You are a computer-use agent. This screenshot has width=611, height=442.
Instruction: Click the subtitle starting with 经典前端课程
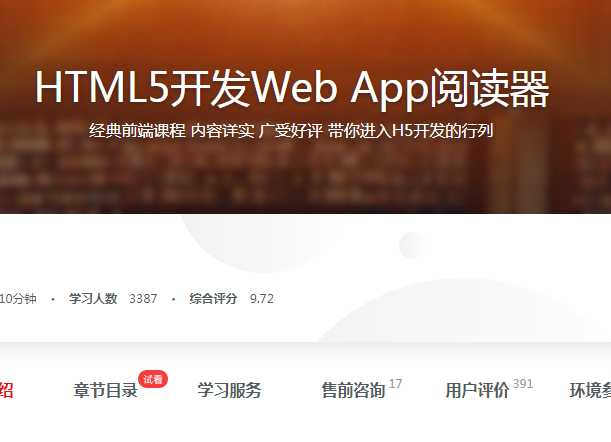coord(291,131)
